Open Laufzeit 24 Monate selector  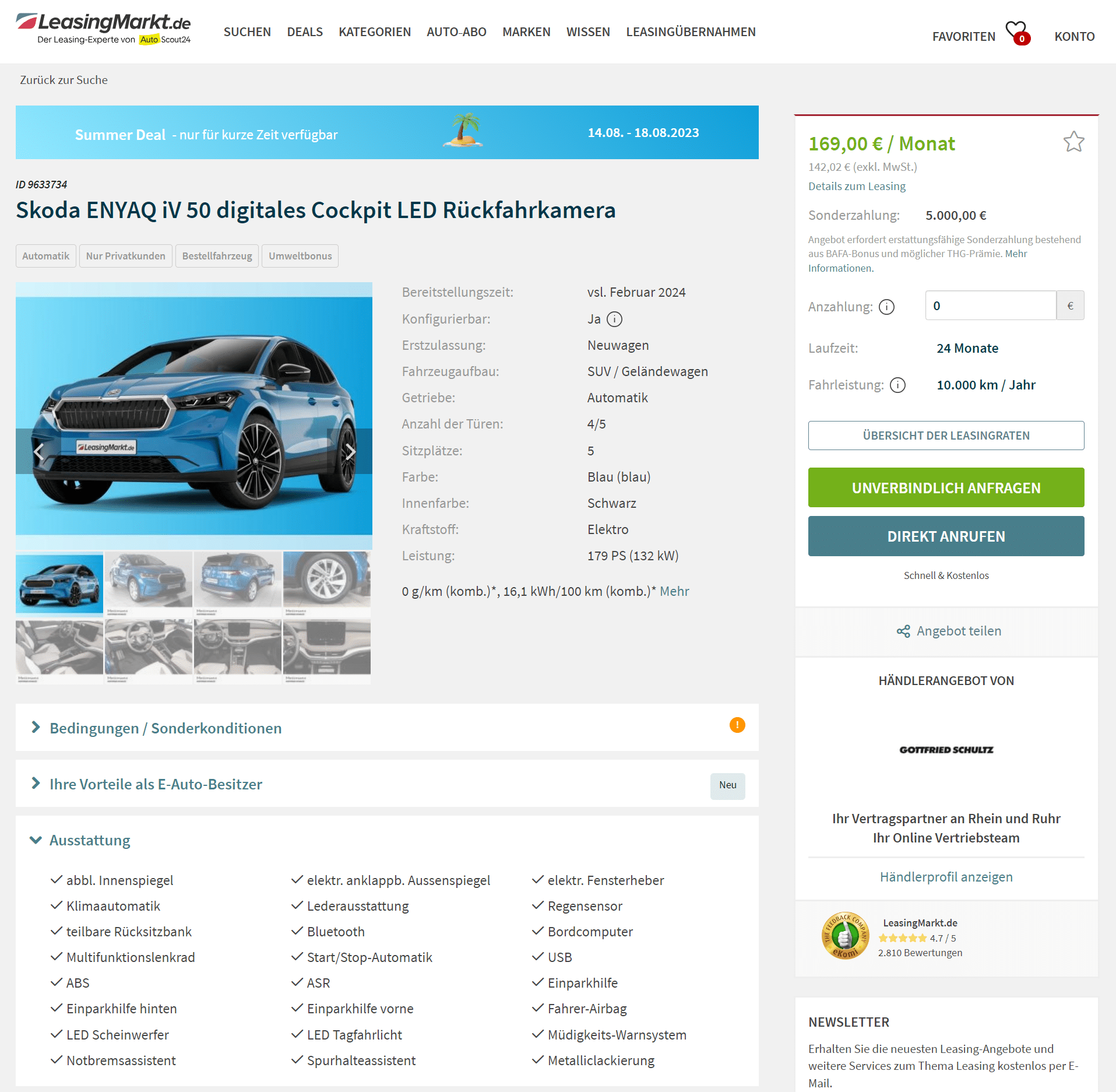967,348
